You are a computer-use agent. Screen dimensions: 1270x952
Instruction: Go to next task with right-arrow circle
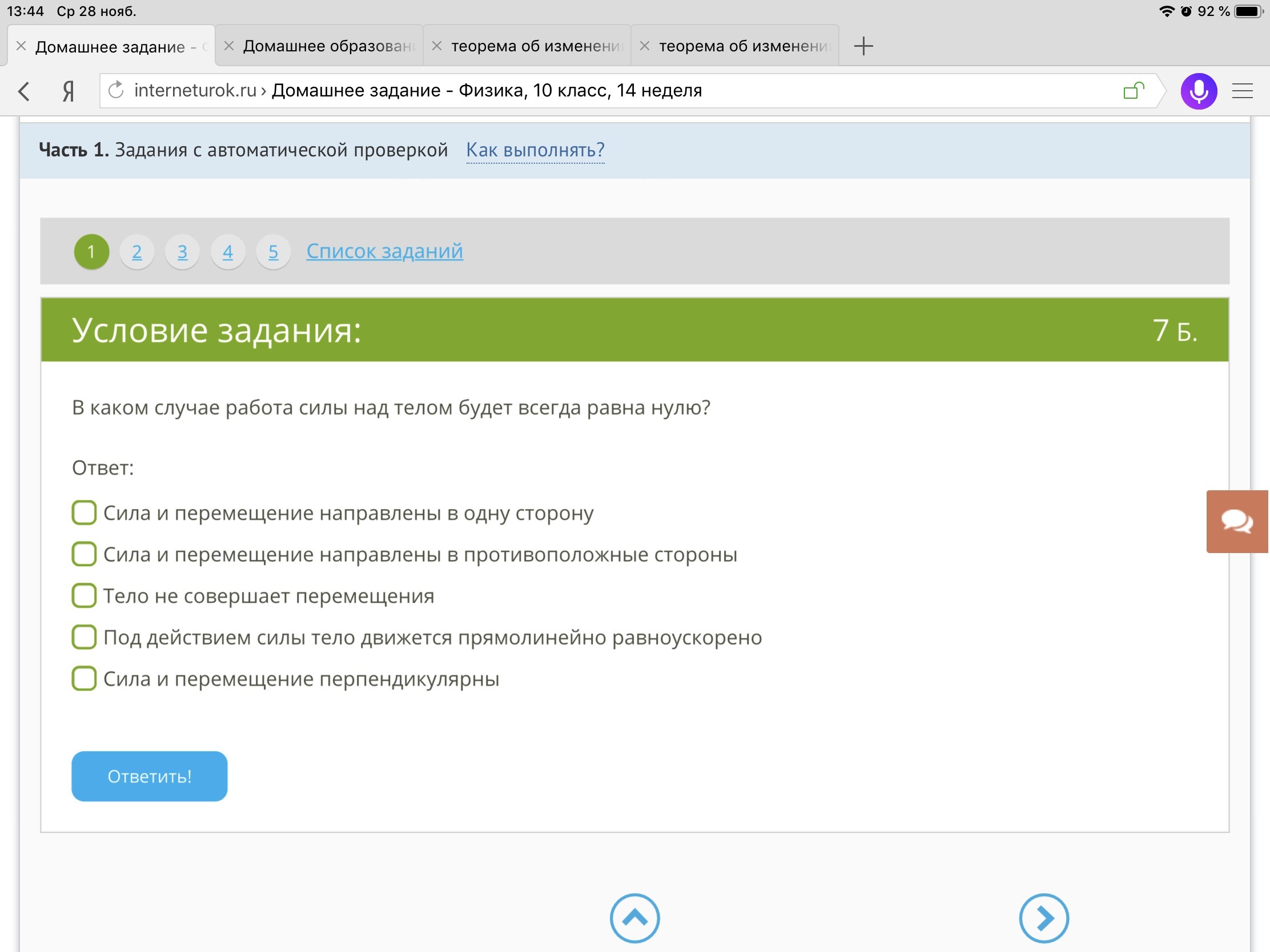click(x=1043, y=918)
